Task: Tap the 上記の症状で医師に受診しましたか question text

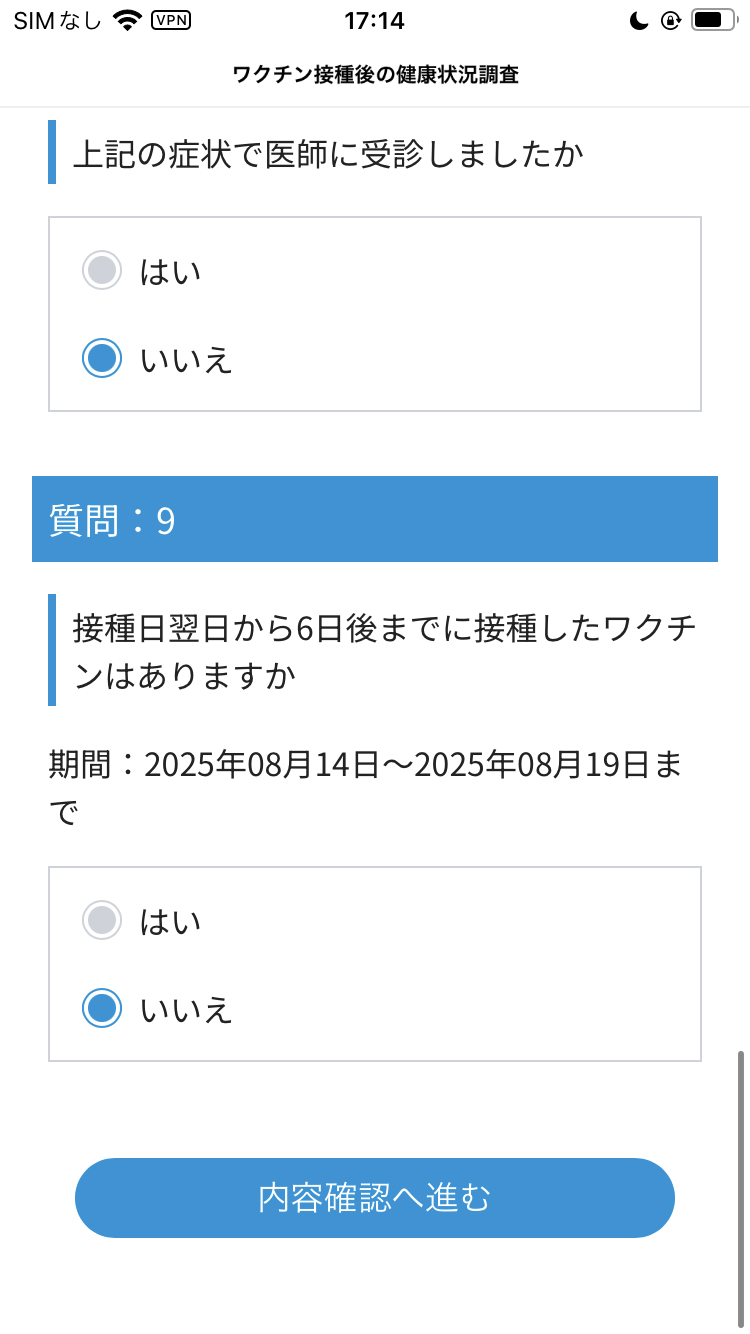Action: pyautogui.click(x=330, y=153)
